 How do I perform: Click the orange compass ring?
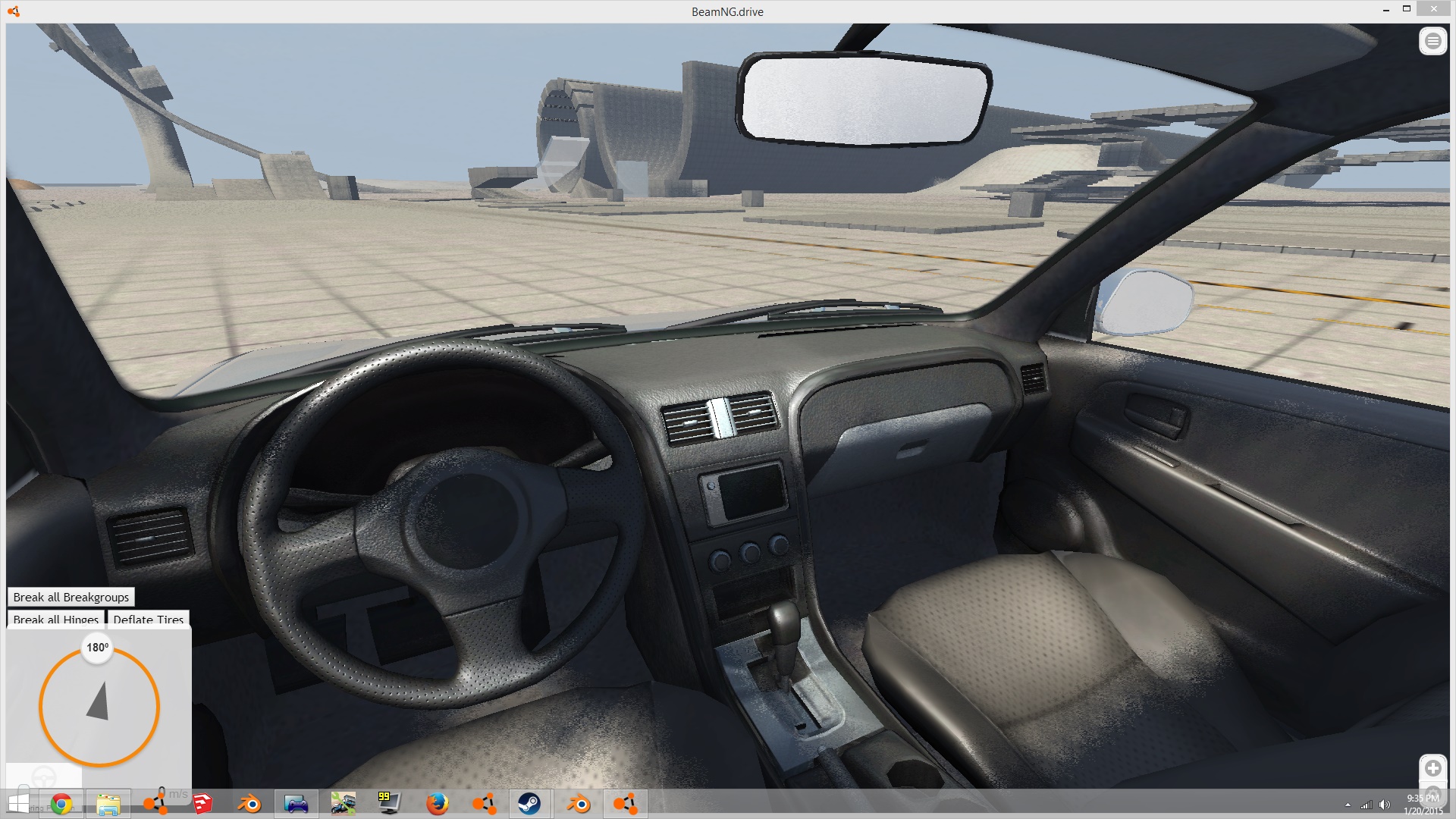(x=99, y=707)
